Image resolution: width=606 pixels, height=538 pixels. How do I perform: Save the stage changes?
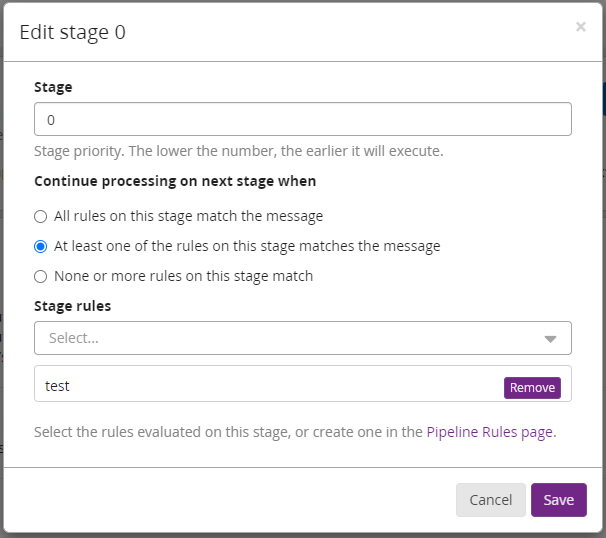[x=558, y=500]
